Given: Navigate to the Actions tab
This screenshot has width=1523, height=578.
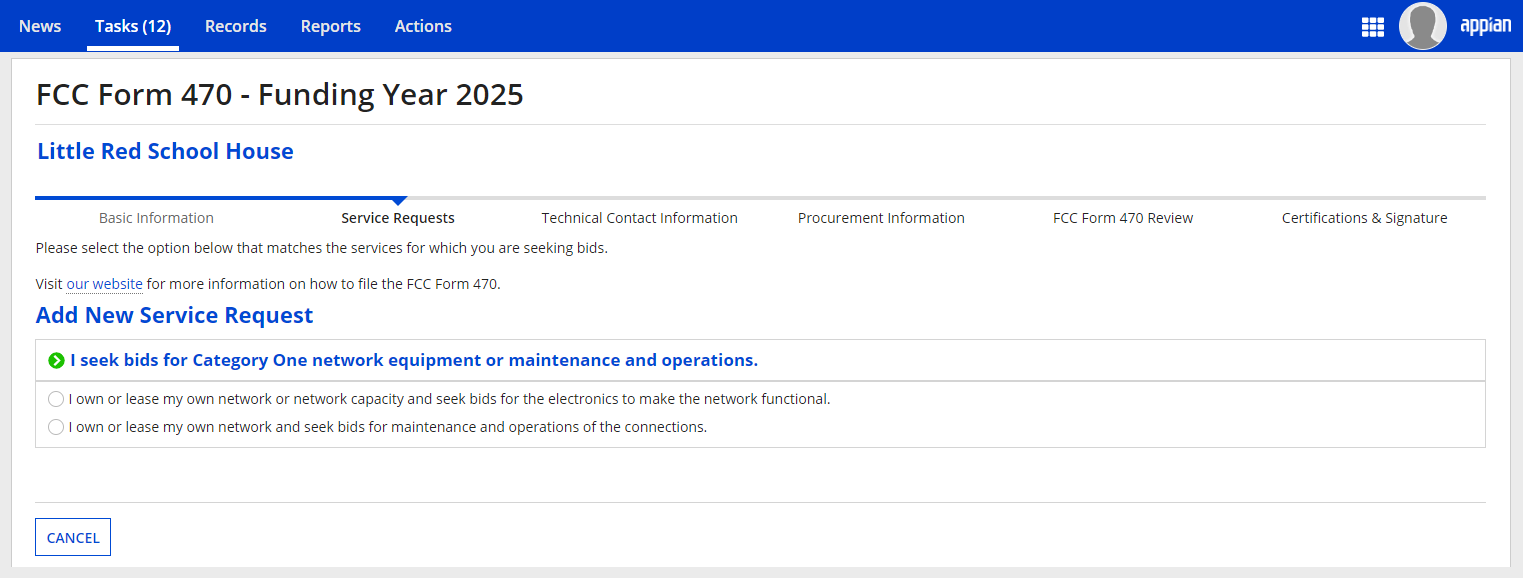Looking at the screenshot, I should (x=423, y=26).
